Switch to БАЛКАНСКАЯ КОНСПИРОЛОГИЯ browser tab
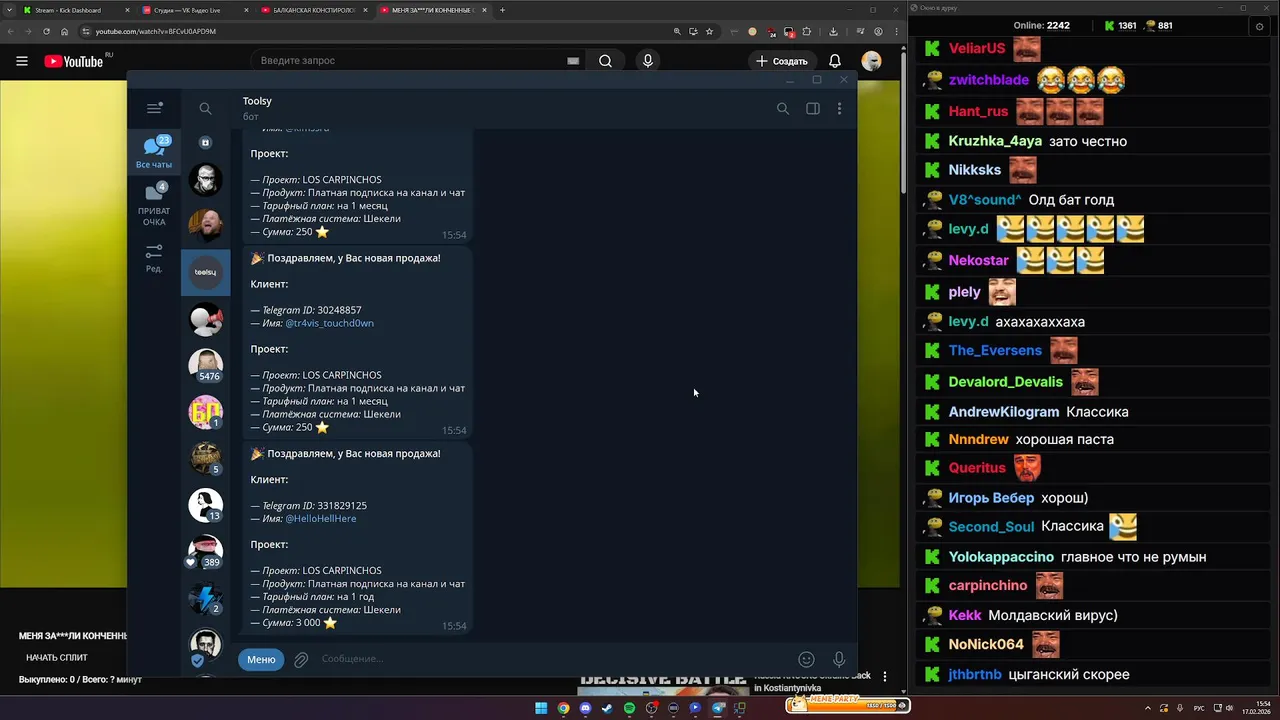 [313, 10]
